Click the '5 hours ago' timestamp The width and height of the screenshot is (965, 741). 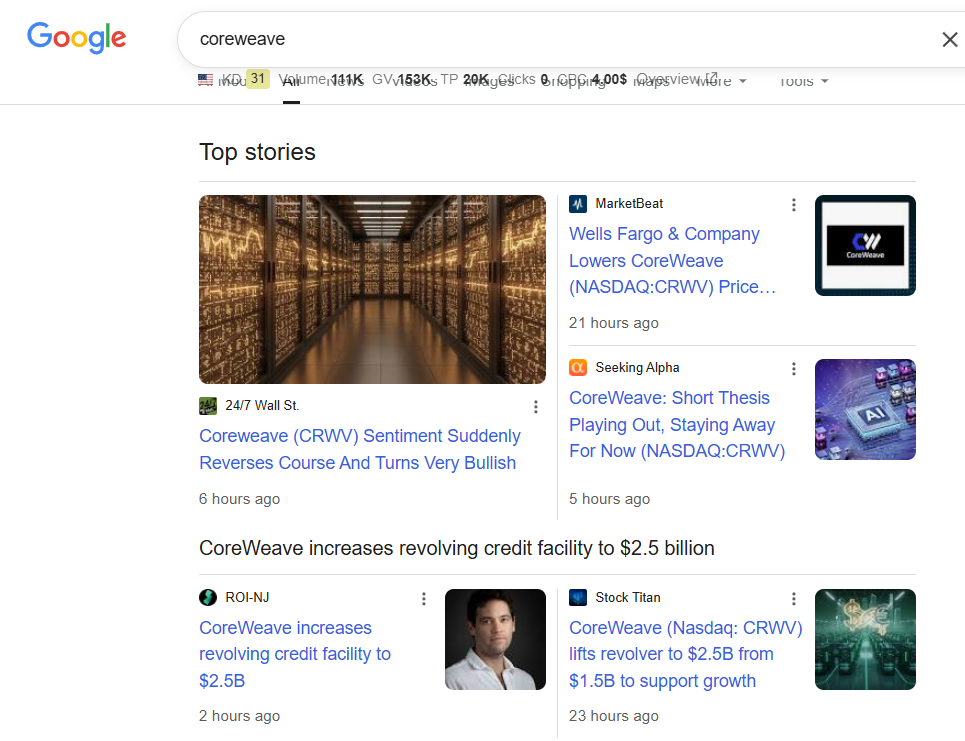(x=609, y=499)
